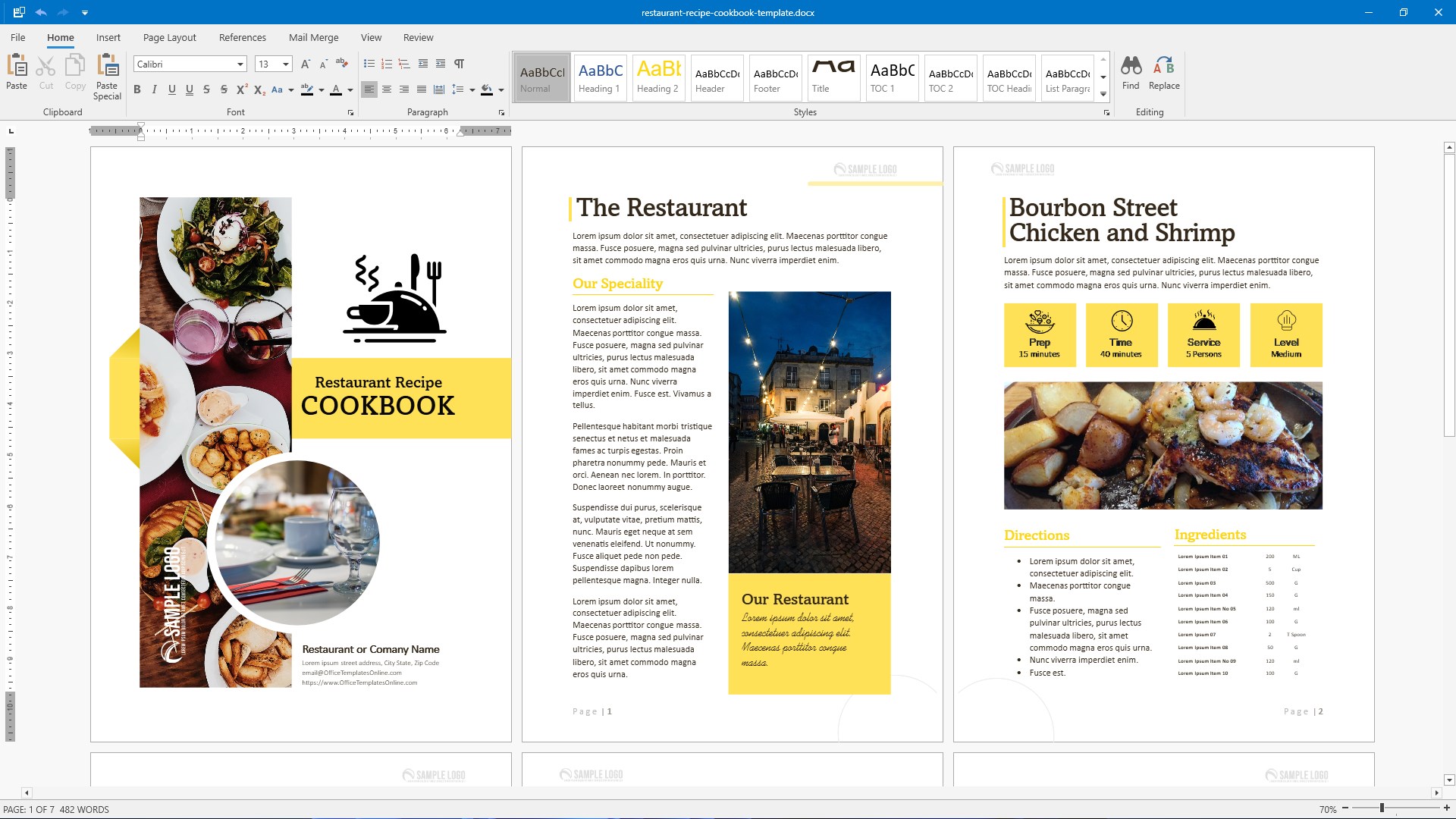
Task: Expand the line spacing dropdown arrow
Action: click(472, 89)
